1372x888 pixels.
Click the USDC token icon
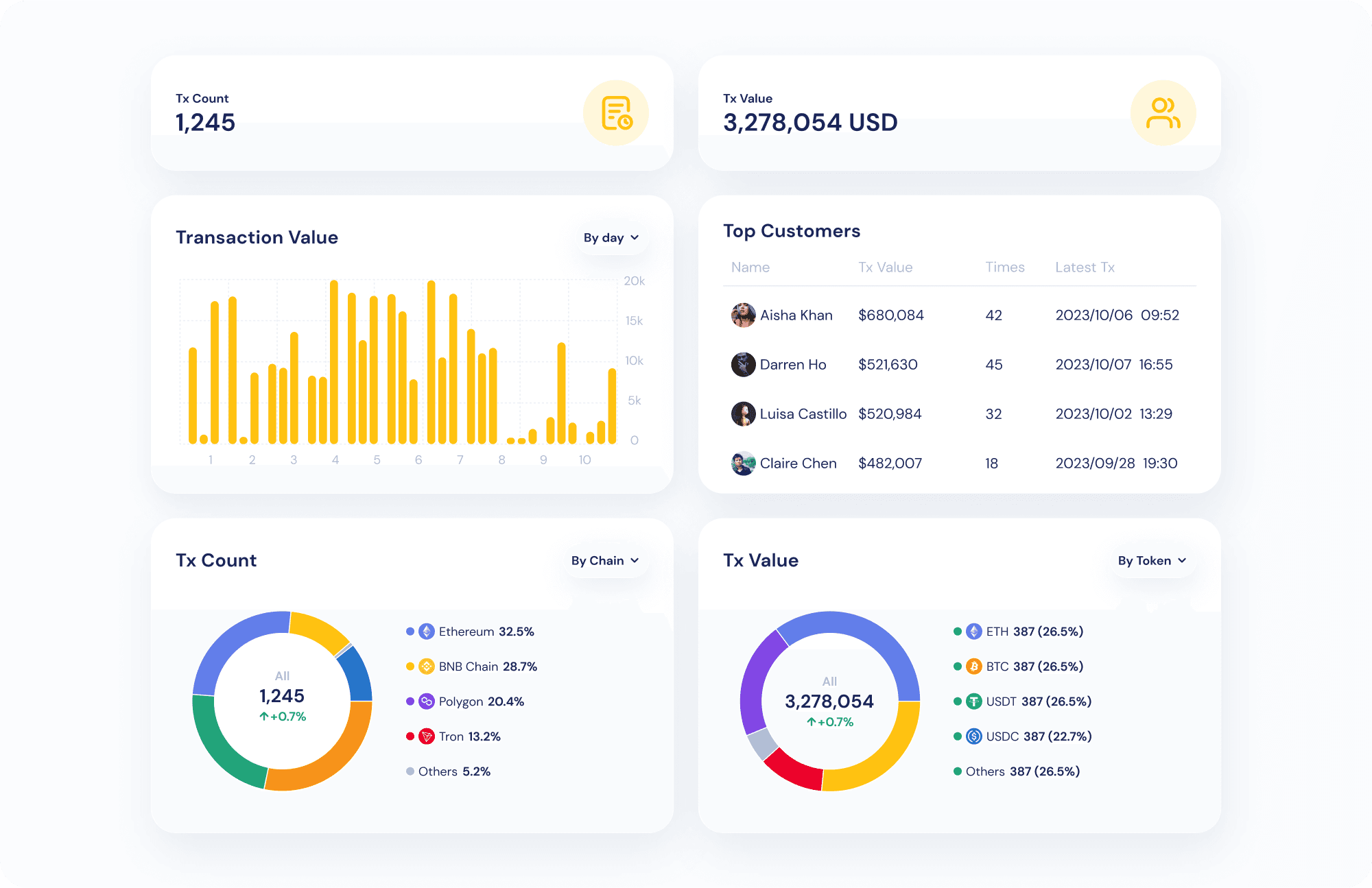(974, 736)
